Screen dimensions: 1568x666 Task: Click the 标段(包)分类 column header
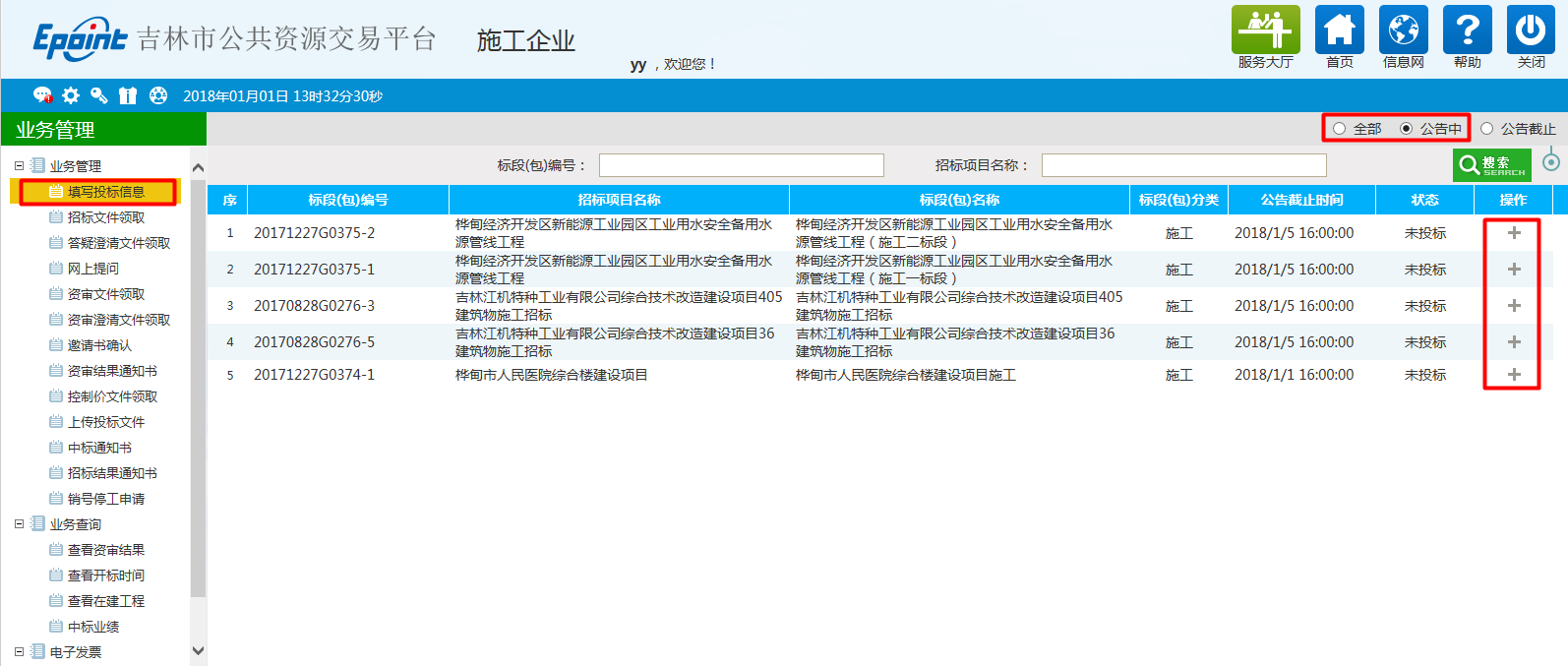[x=1178, y=200]
